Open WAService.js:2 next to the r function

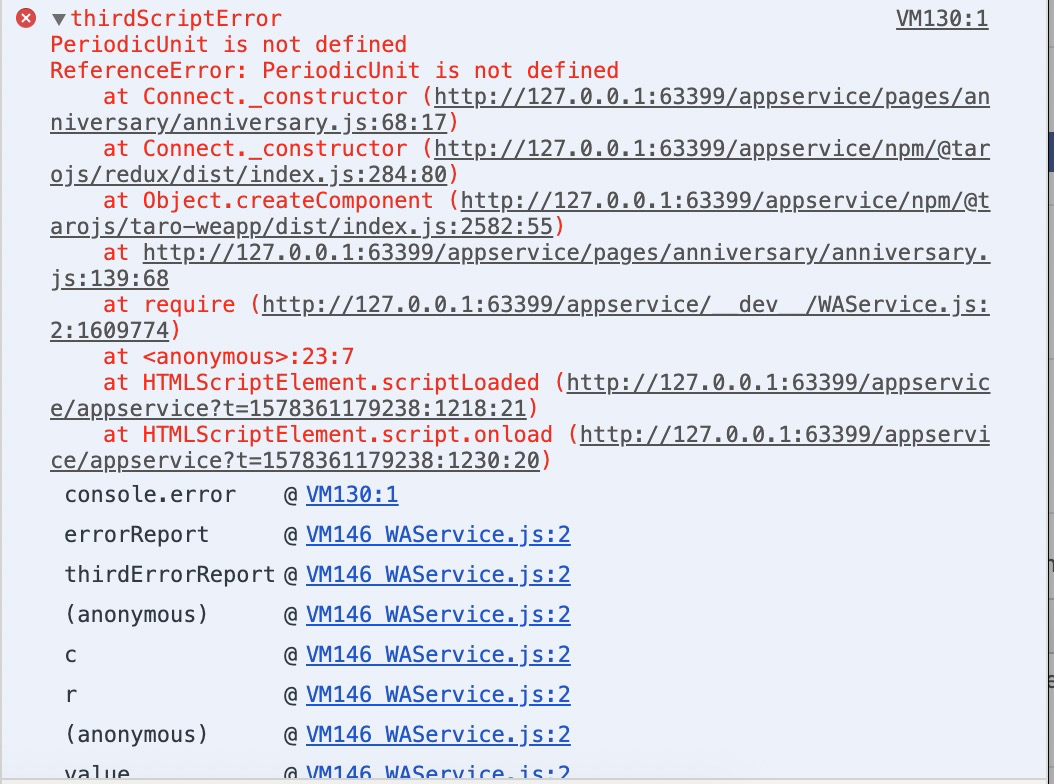point(438,694)
